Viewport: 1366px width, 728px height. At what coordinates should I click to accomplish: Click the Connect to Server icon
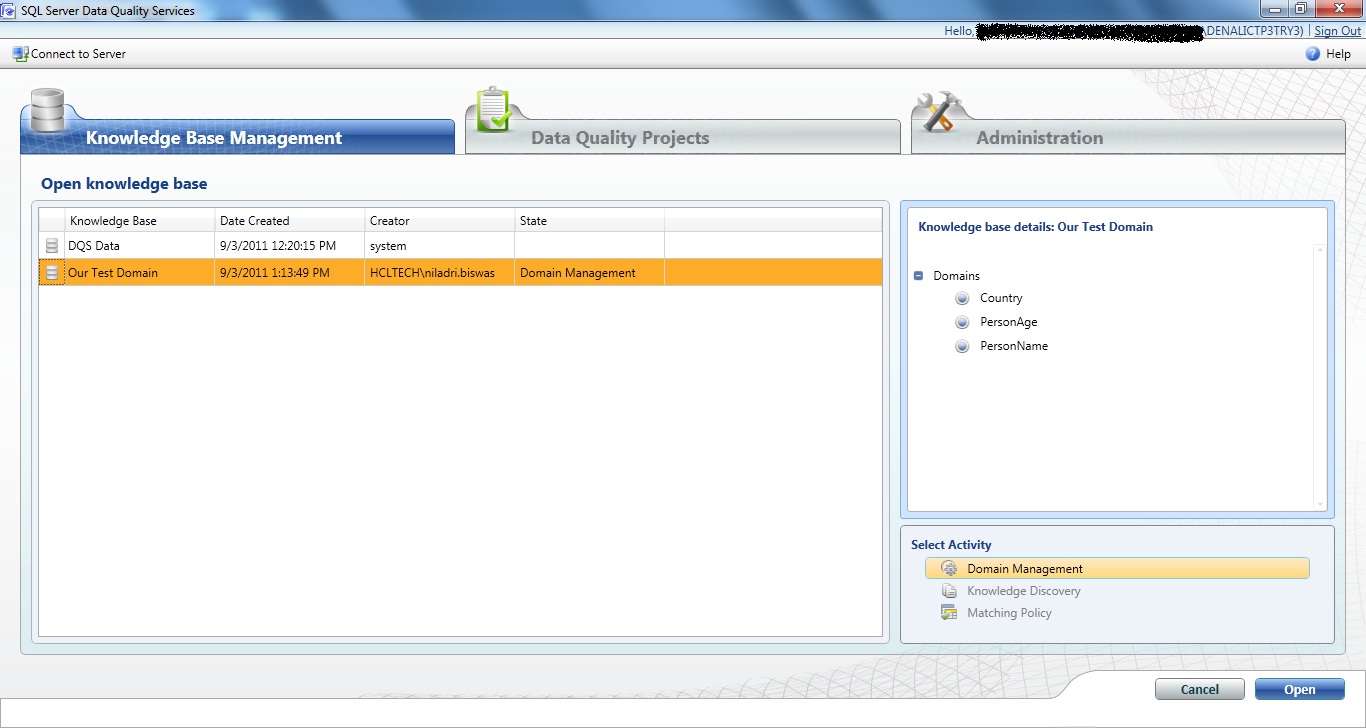click(20, 54)
